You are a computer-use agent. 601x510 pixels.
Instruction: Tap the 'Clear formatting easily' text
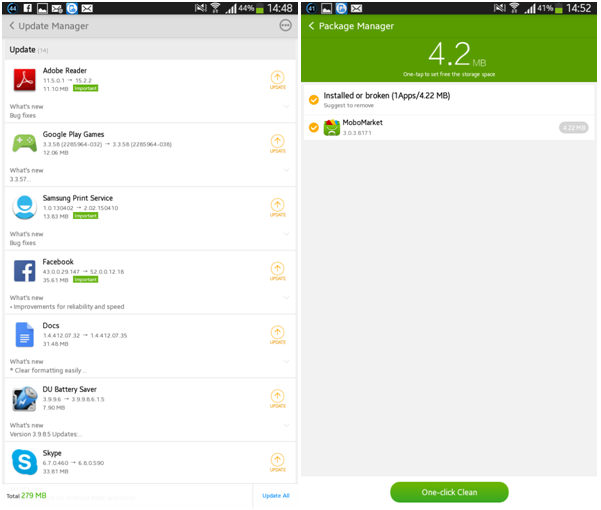48,371
